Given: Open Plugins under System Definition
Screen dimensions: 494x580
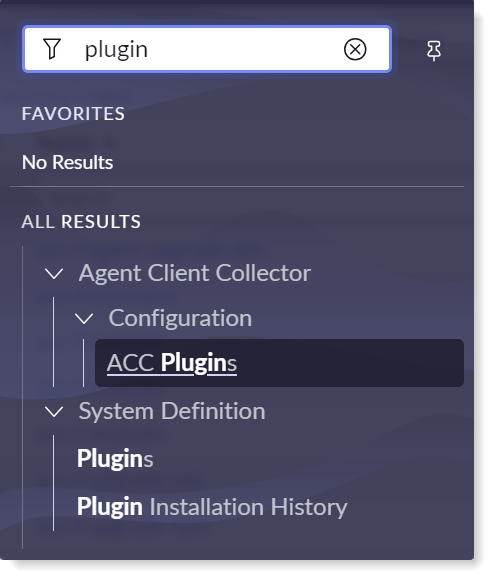Looking at the screenshot, I should pyautogui.click(x=115, y=459).
